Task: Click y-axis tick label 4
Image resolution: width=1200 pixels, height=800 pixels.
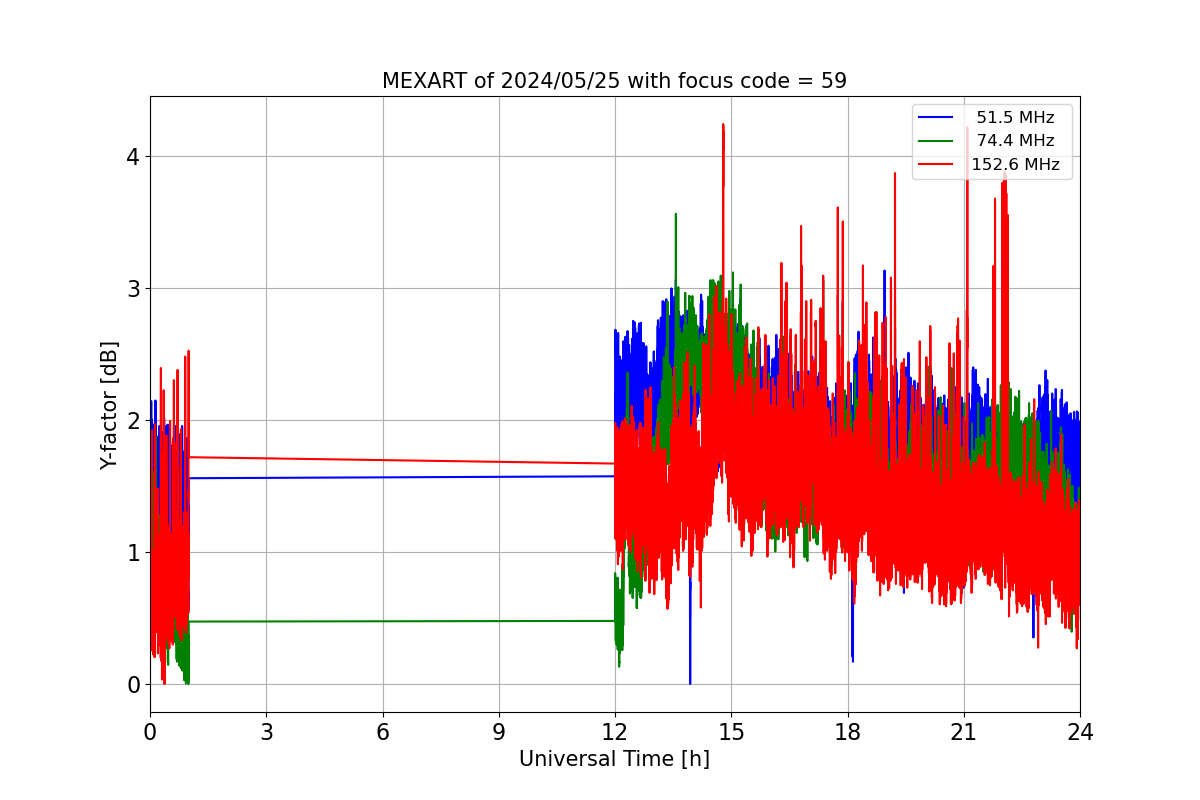Action: coord(132,157)
